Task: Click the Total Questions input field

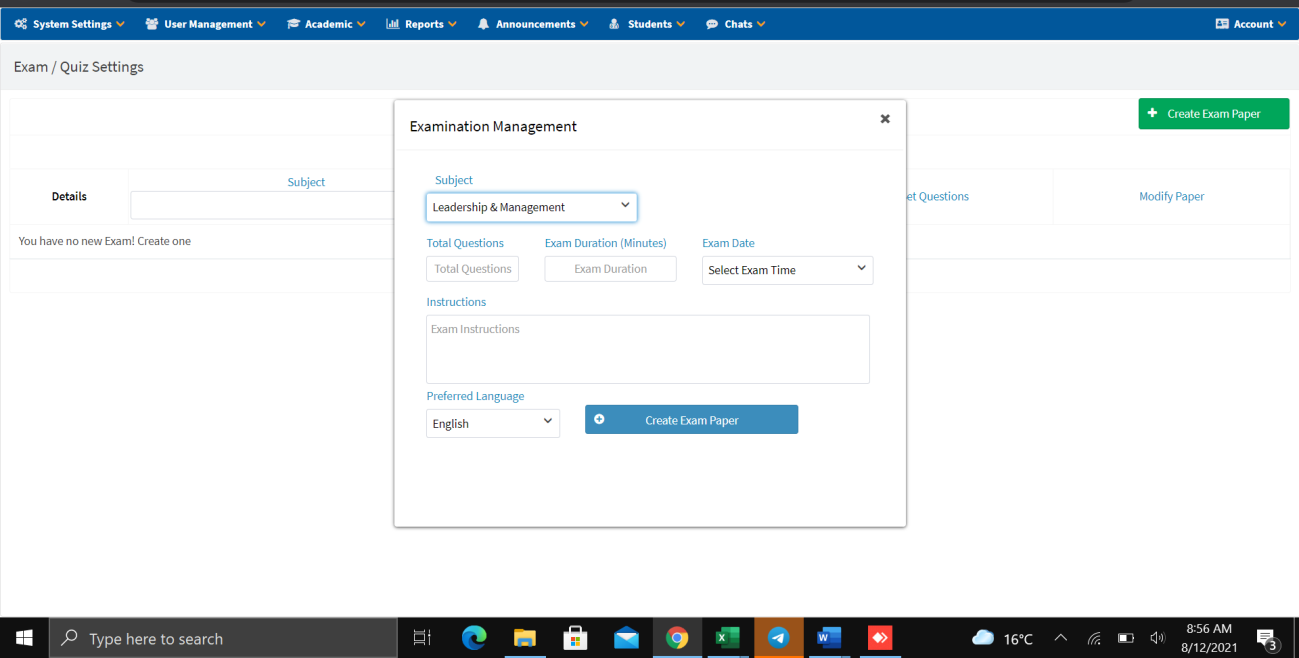Action: [x=472, y=269]
